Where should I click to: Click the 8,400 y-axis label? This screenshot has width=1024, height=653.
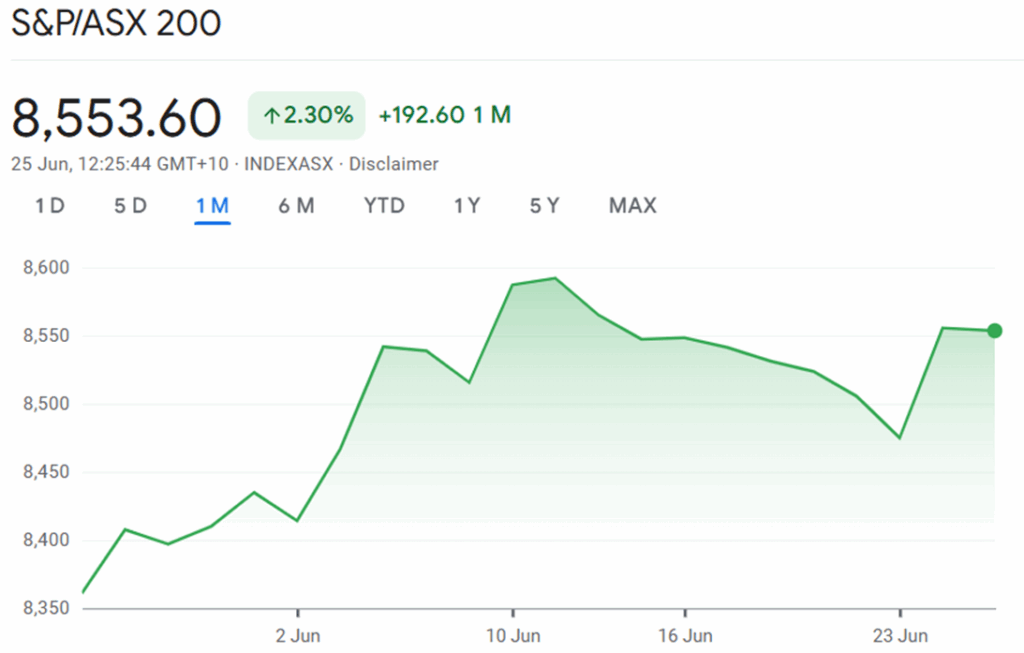(46, 540)
